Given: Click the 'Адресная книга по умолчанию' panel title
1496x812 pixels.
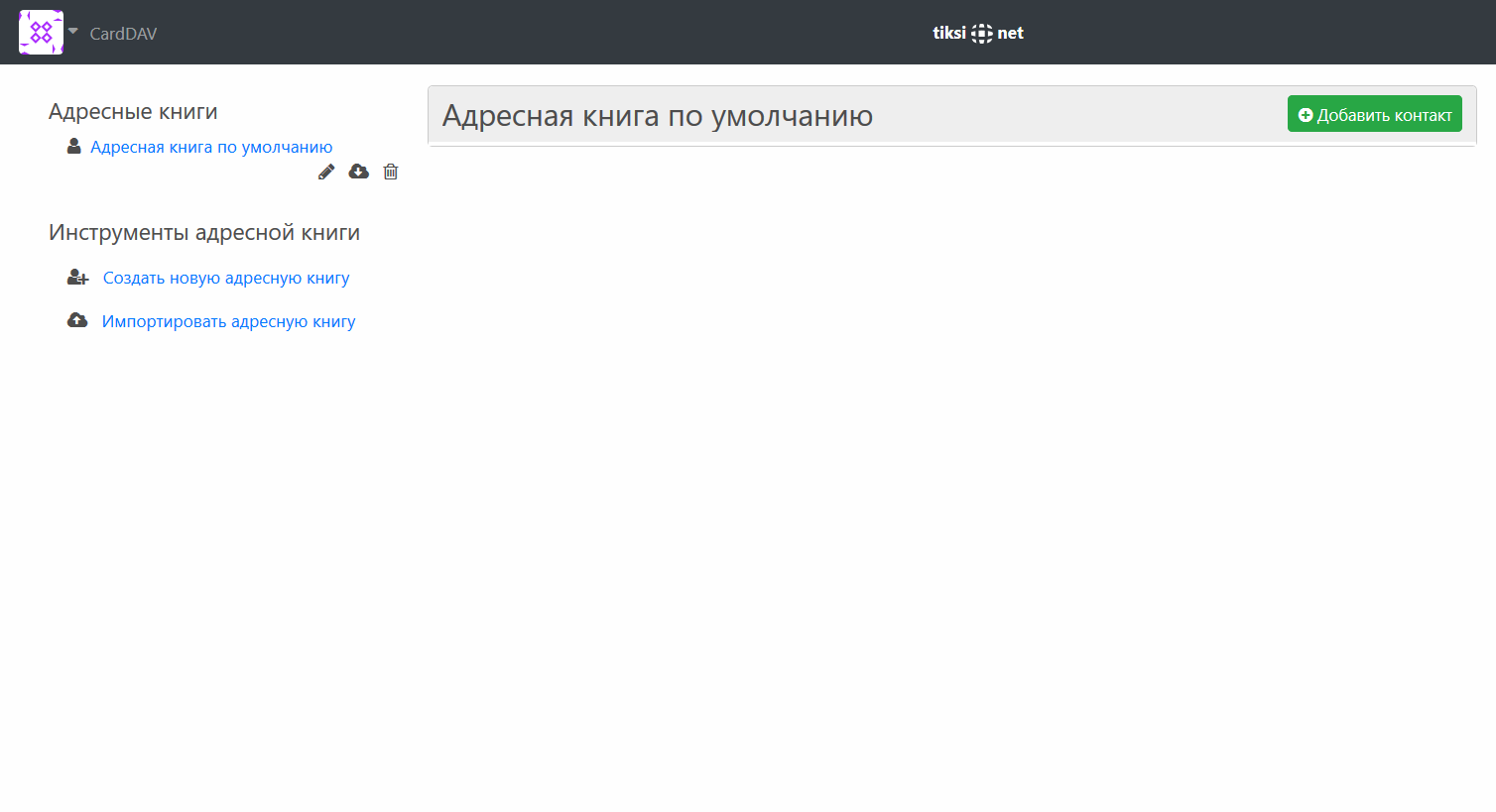Looking at the screenshot, I should pos(657,116).
